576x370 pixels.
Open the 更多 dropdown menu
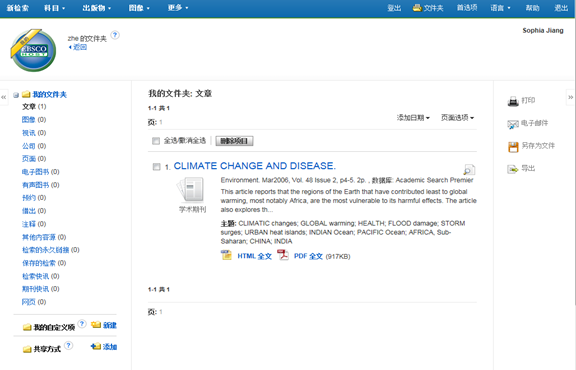point(178,7)
